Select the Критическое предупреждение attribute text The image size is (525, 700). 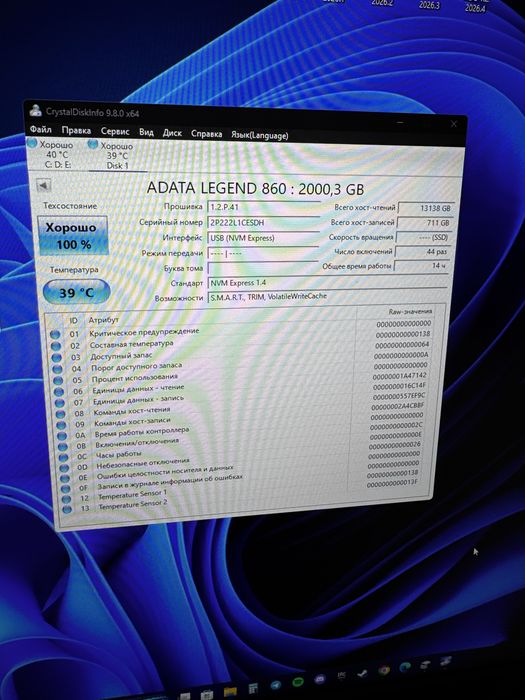point(144,332)
